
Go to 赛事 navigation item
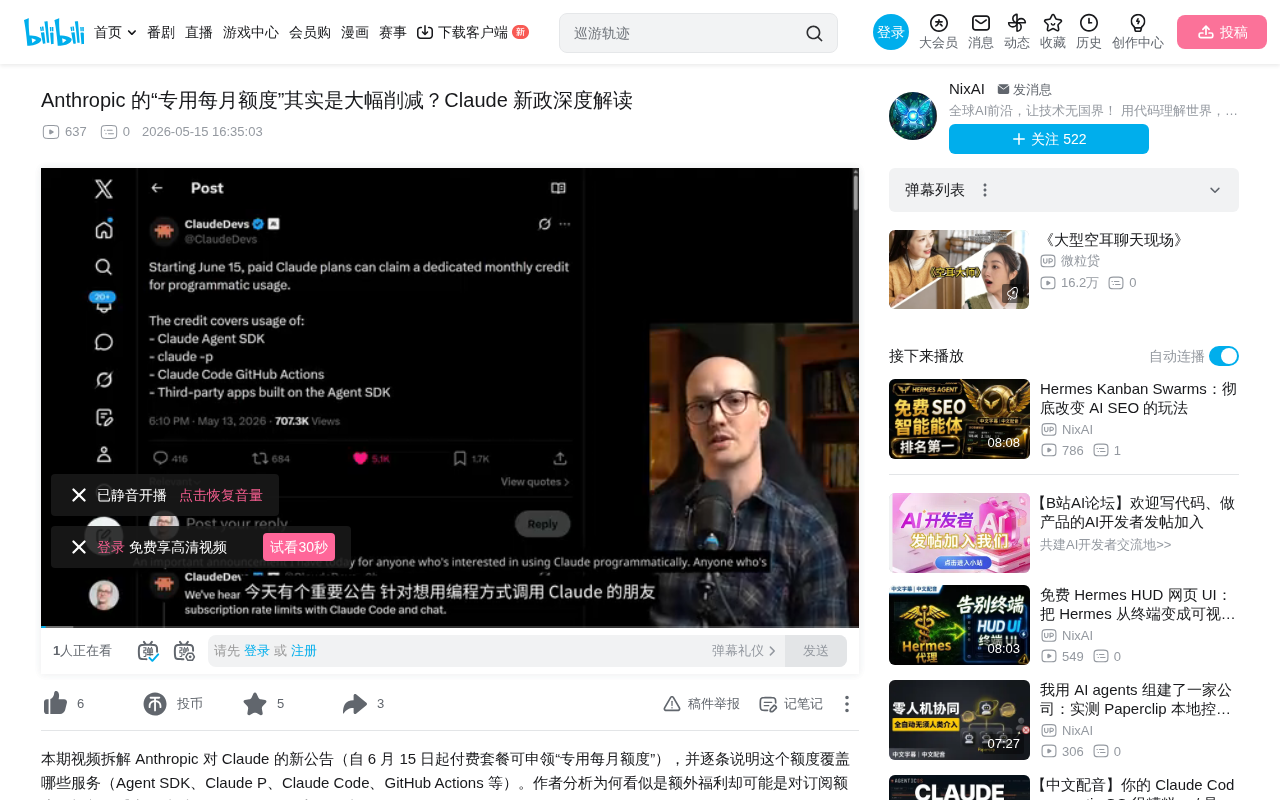[x=393, y=32]
